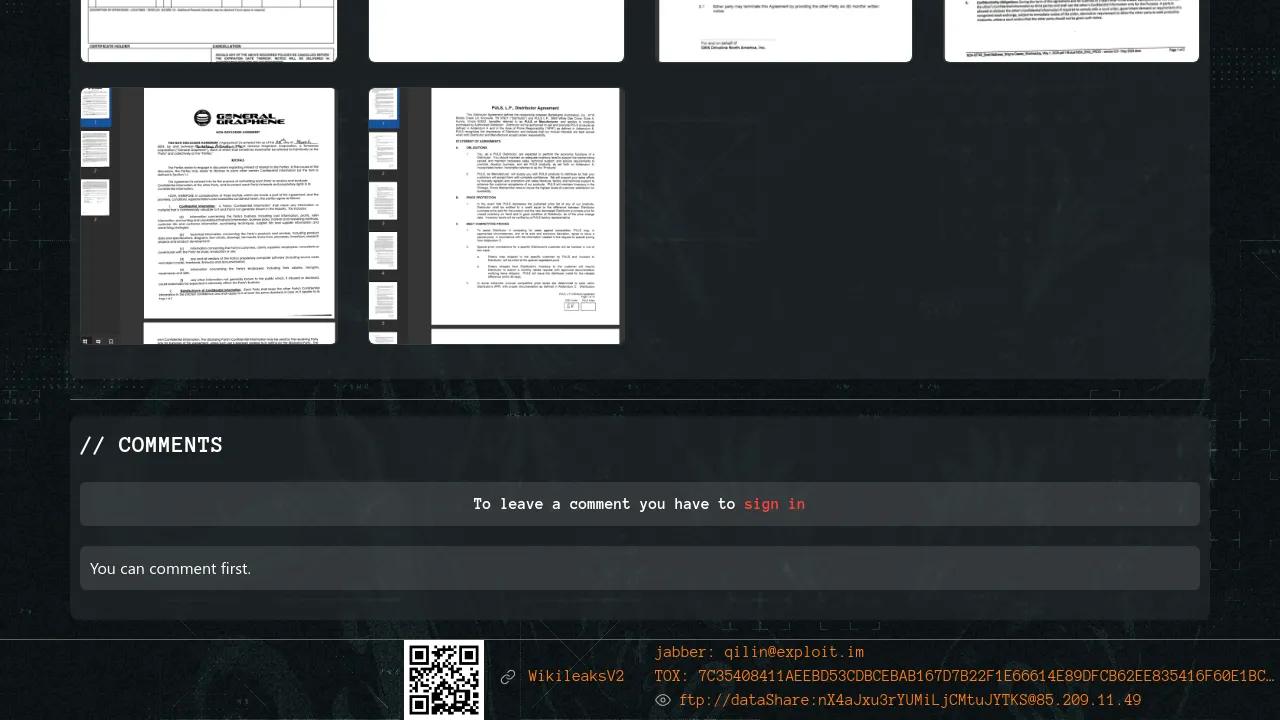
Task: Open the WikileaksV2 link
Action: (x=576, y=677)
